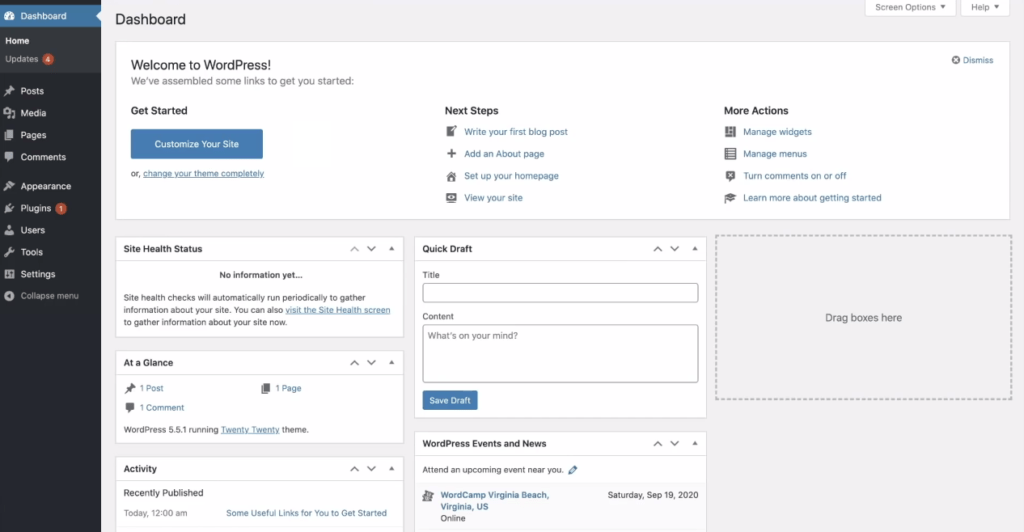1024x532 pixels.
Task: Open the WordCamp Virginia Beach event link
Action: click(x=494, y=501)
